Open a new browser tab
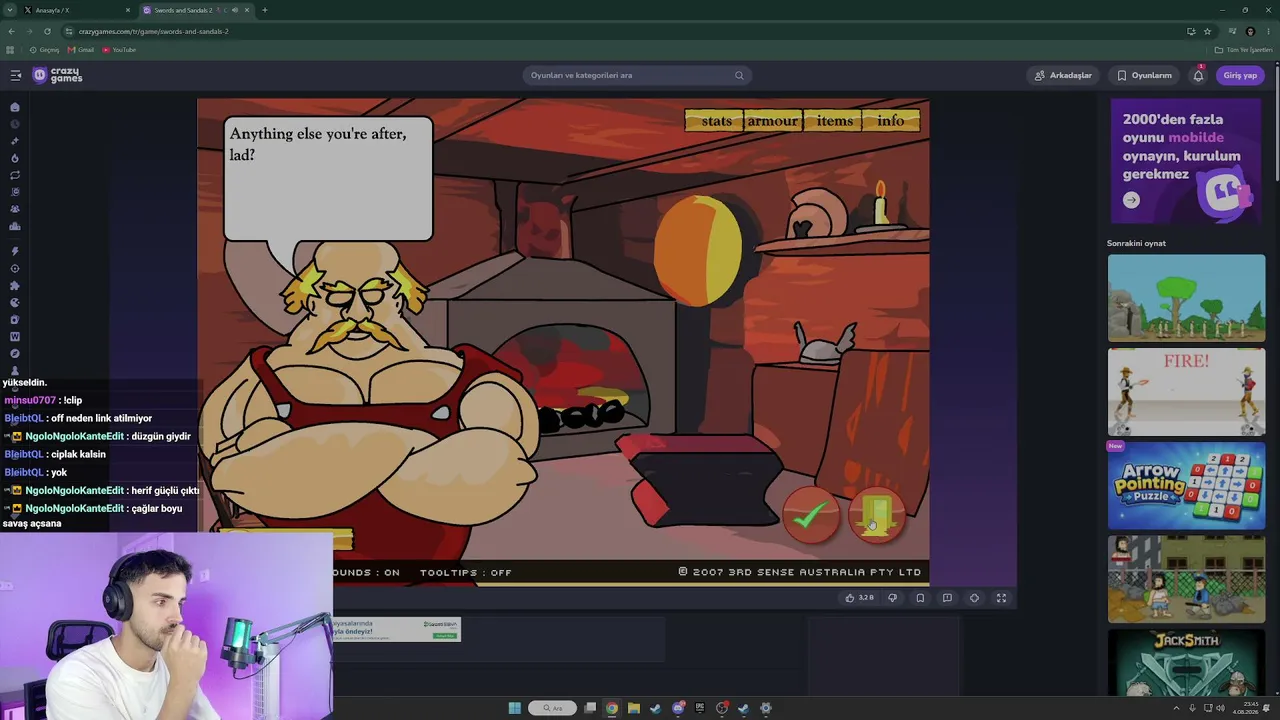This screenshot has width=1280, height=720. point(264,10)
